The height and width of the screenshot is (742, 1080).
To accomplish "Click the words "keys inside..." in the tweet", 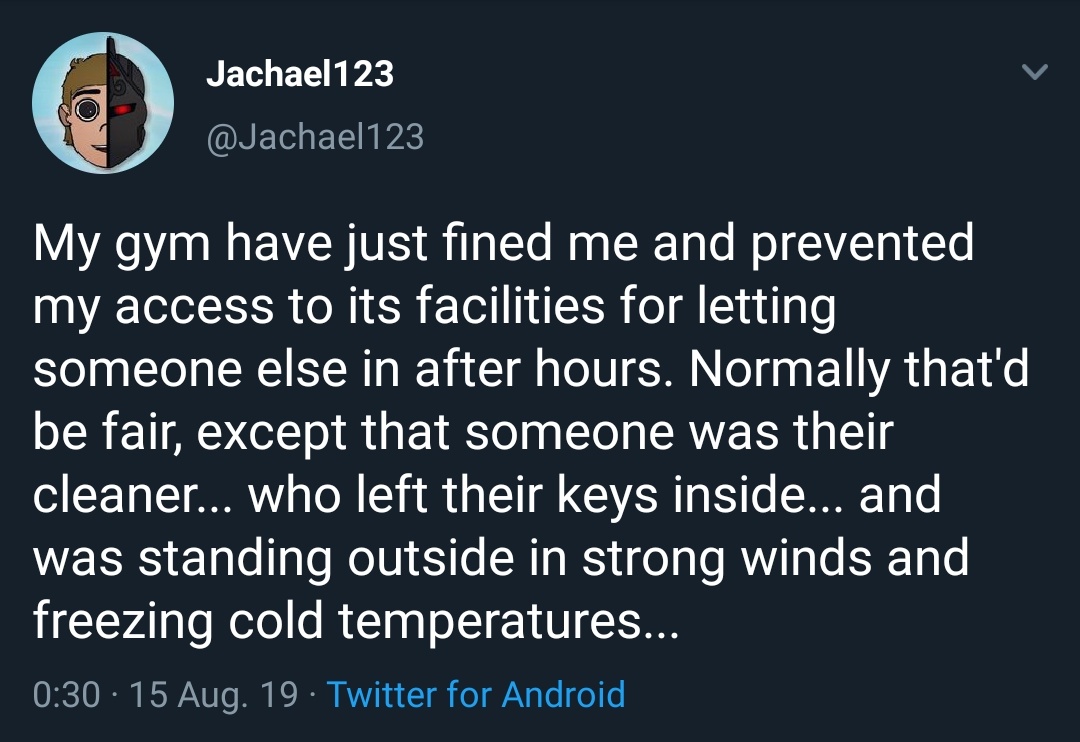I will pyautogui.click(x=714, y=497).
